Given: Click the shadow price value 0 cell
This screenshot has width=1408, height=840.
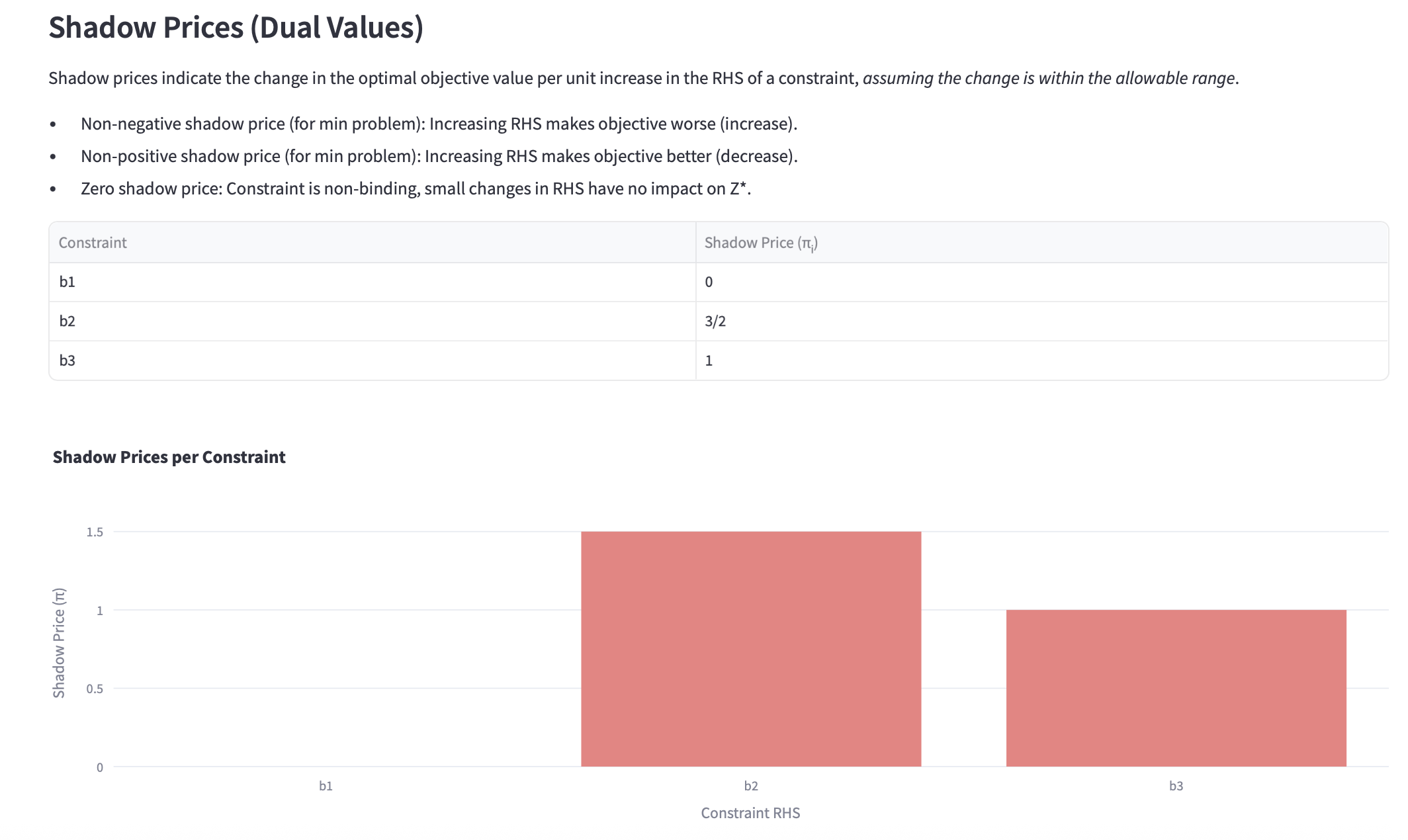Looking at the screenshot, I should [x=709, y=282].
